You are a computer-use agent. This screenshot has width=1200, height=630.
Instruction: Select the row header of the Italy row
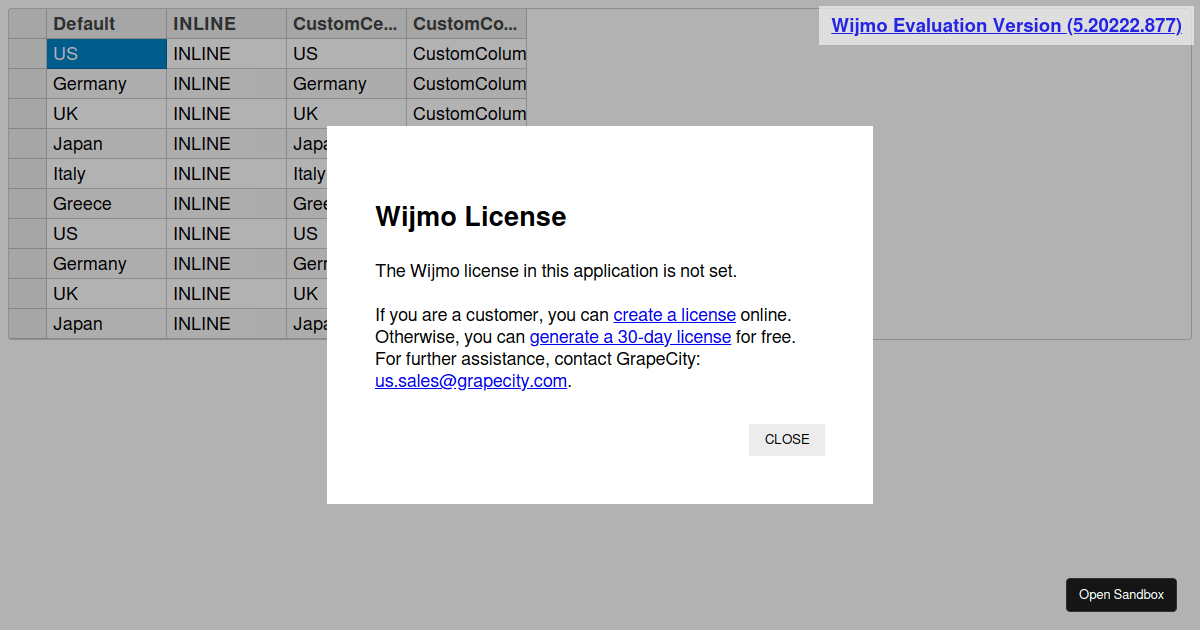click(27, 174)
